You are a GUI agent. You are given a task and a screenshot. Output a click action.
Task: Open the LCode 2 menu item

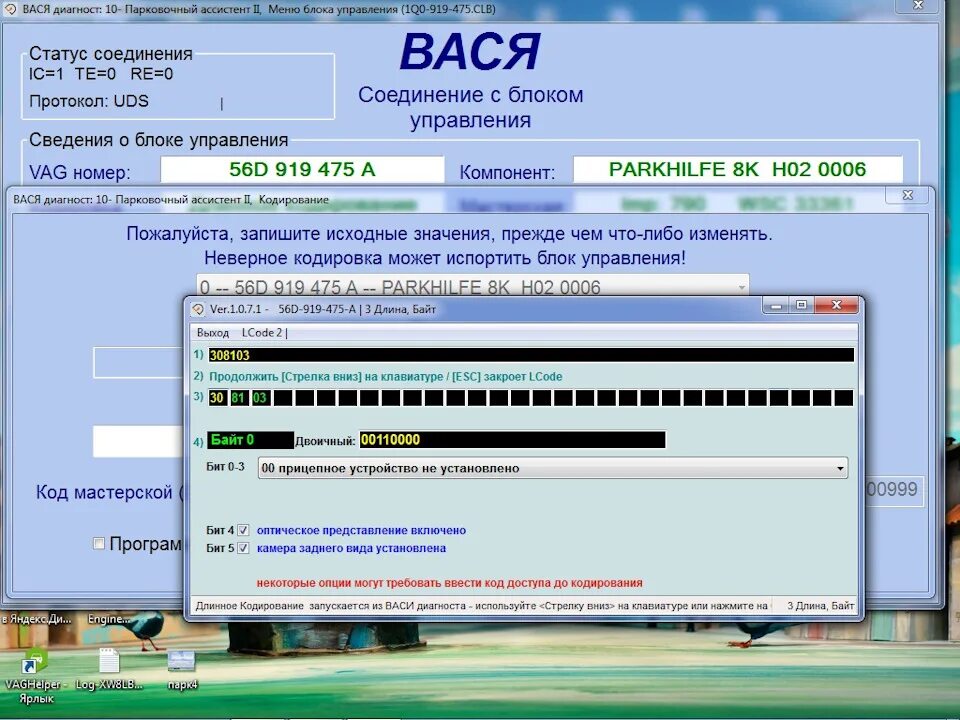(x=262, y=332)
